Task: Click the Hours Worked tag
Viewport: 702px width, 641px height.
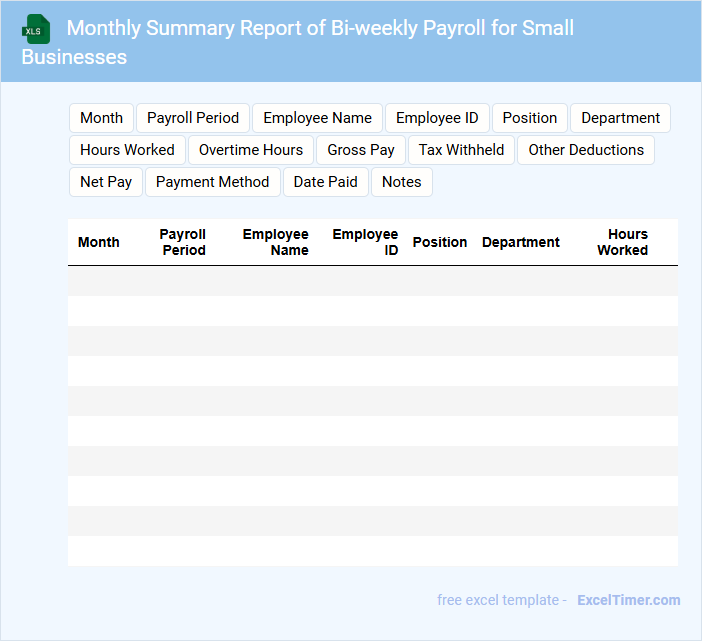Action: point(127,150)
